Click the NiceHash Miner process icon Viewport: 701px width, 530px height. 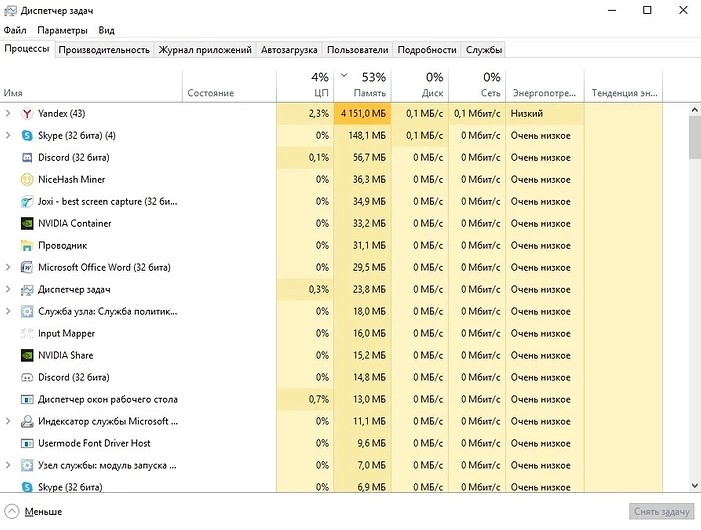point(27,180)
